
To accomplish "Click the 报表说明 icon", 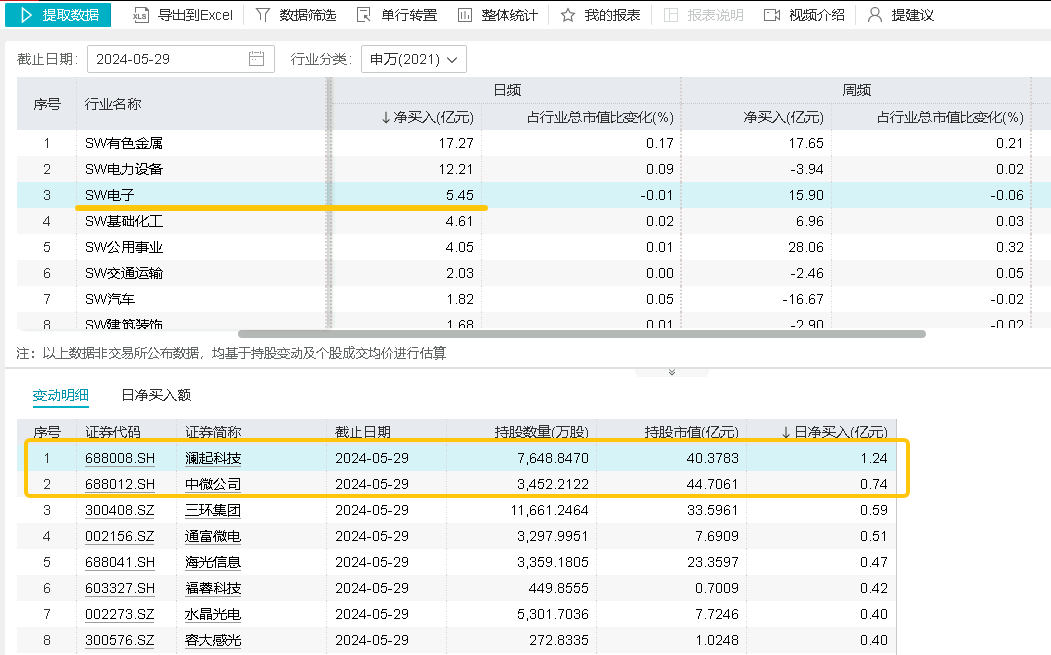I will click(671, 15).
